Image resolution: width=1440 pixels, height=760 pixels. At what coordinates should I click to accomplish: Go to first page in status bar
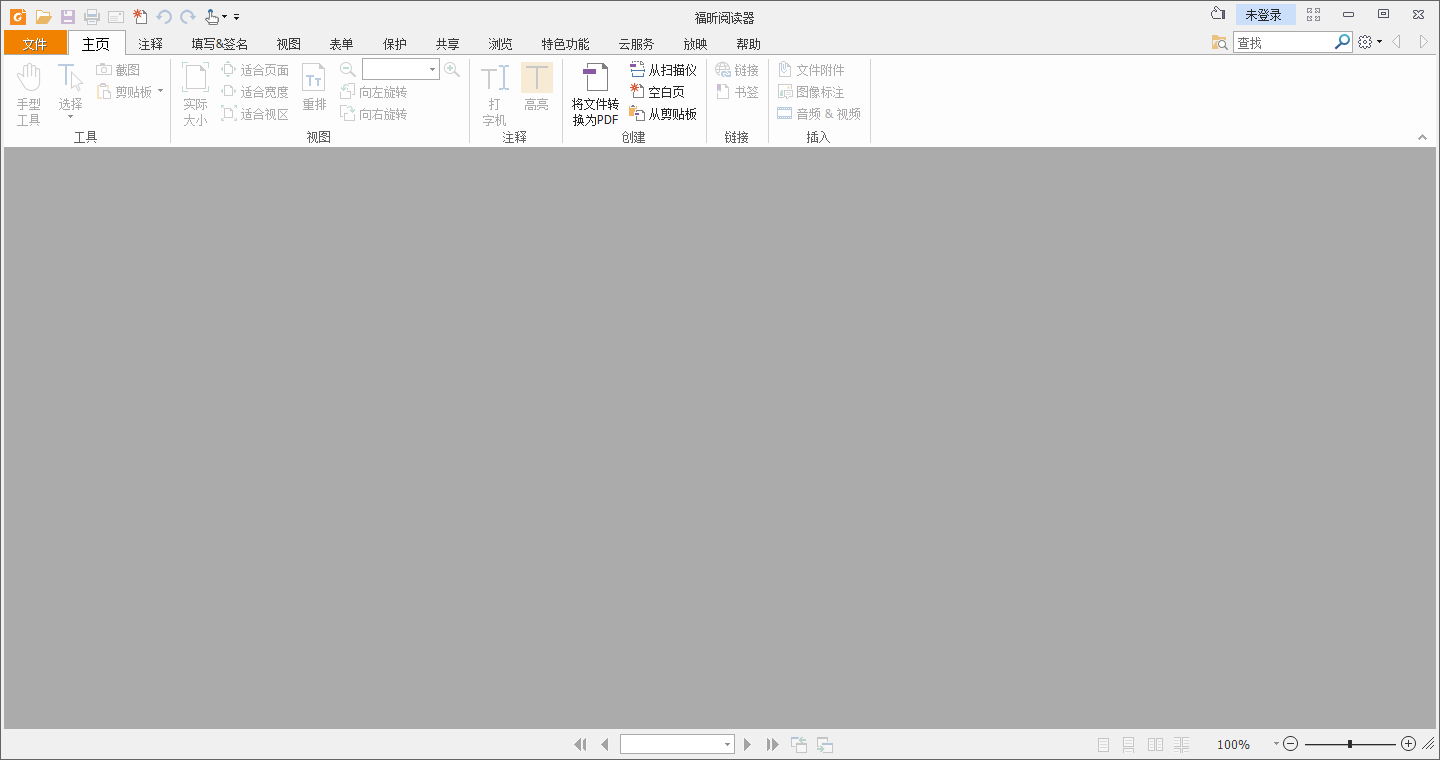580,744
